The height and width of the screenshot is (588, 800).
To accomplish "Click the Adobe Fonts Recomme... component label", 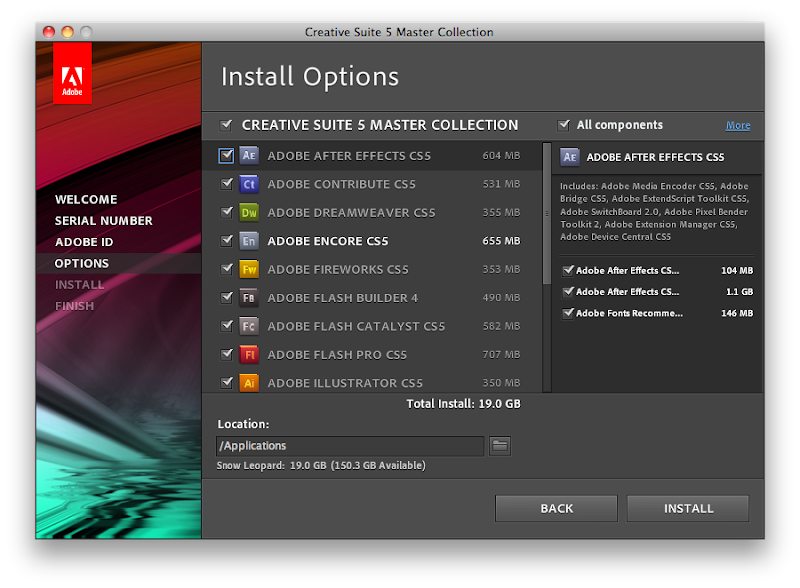I will [629, 313].
